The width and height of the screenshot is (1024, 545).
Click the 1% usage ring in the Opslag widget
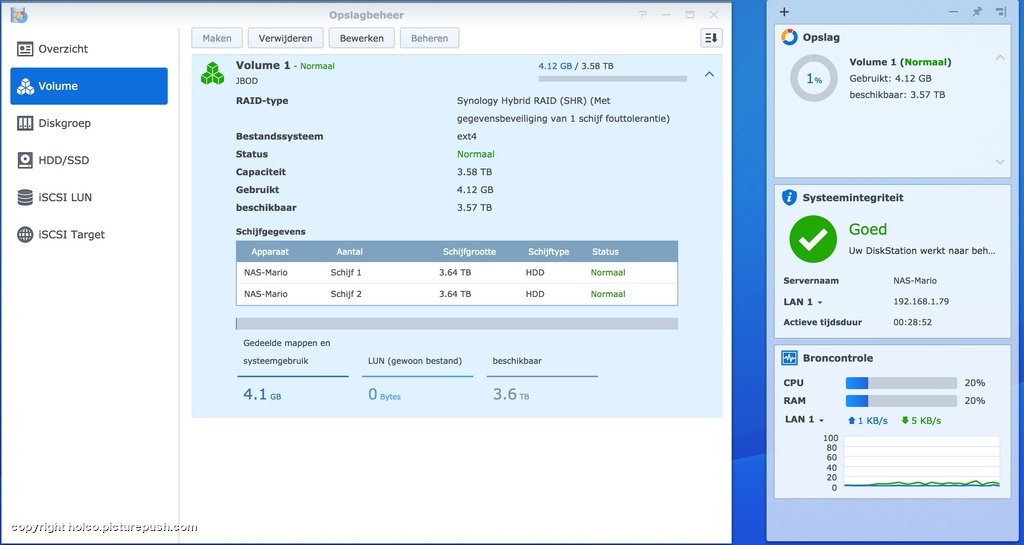click(814, 78)
